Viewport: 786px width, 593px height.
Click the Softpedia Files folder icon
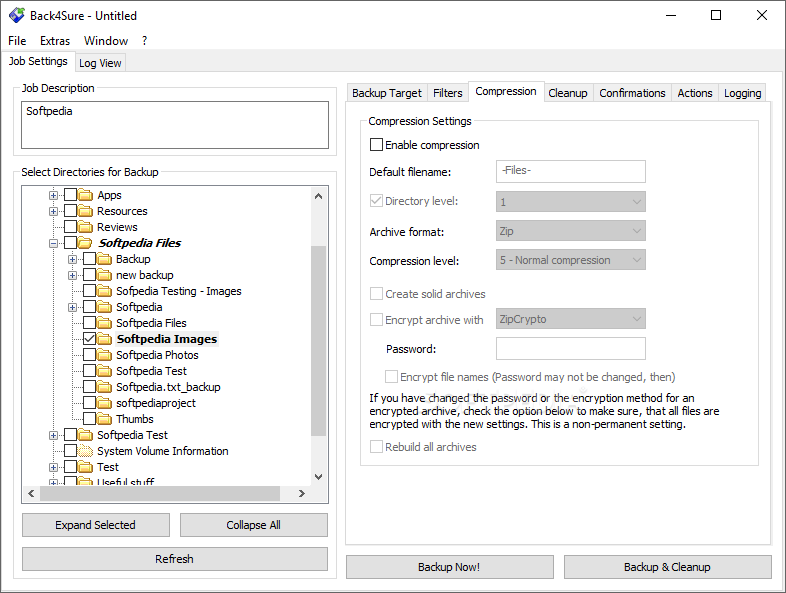click(x=85, y=243)
